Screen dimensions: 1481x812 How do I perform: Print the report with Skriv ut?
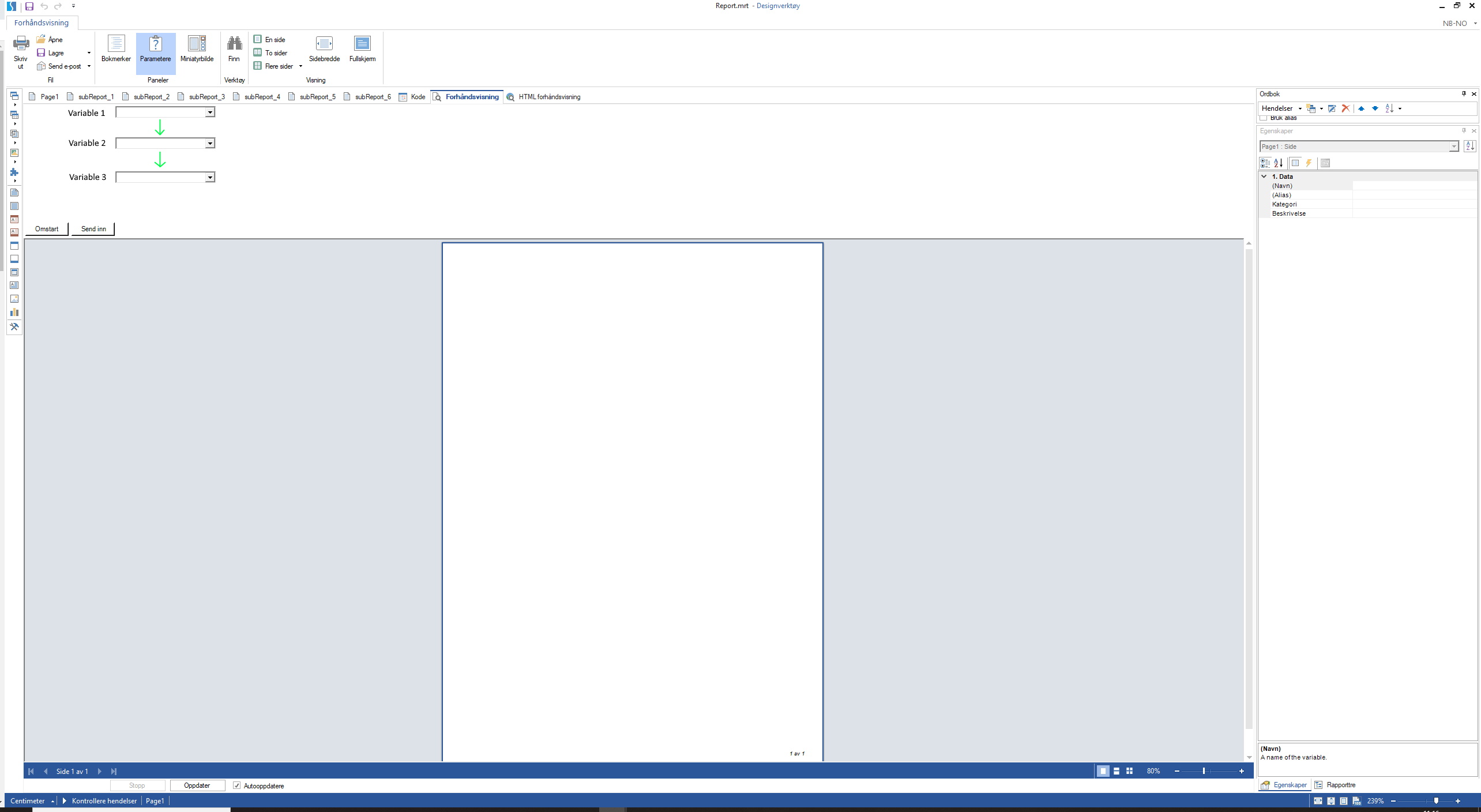21,52
